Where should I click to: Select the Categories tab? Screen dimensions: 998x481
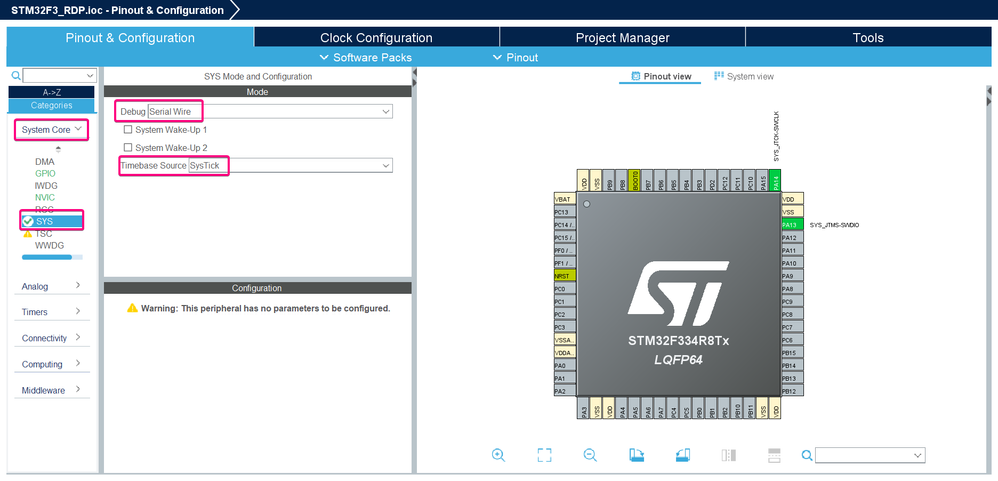52,106
